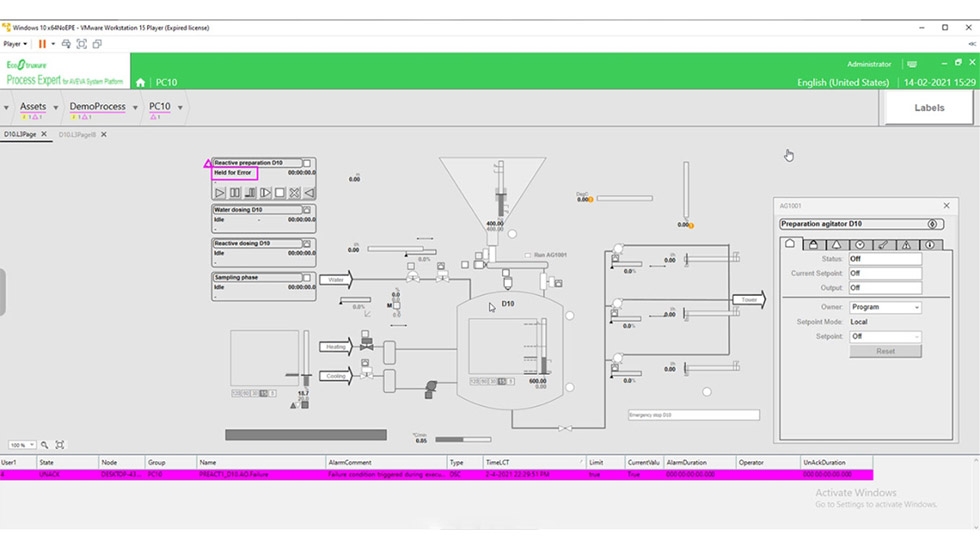Image resolution: width=980 pixels, height=560 pixels.
Task: Click the Stop square icon in the Reactive preparation panel
Action: point(280,193)
